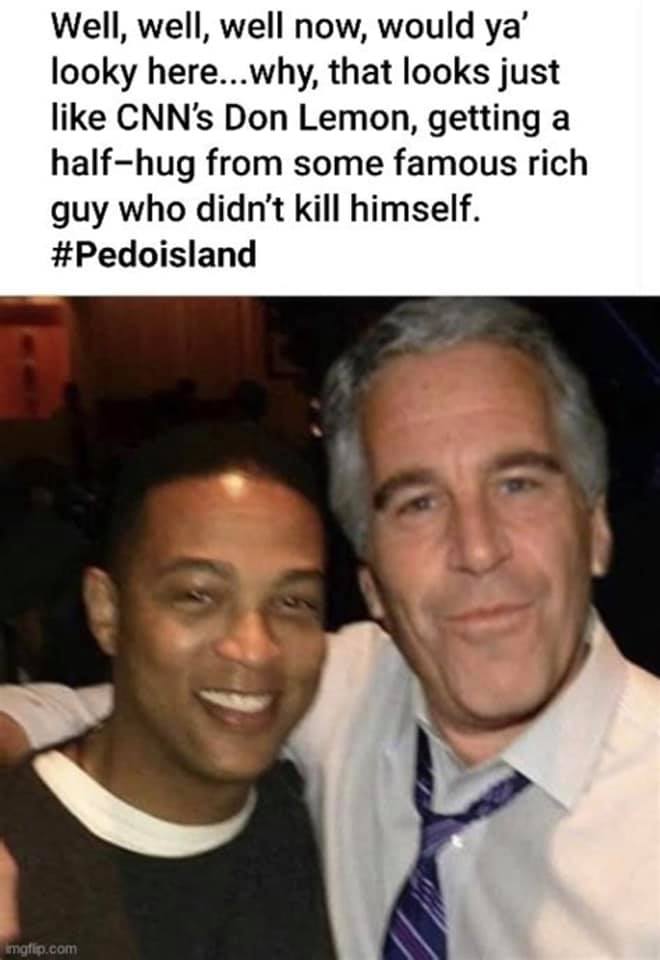This screenshot has height=960, width=660.
Task: Click the phrase "half–hug" in the caption
Action: click(122, 163)
